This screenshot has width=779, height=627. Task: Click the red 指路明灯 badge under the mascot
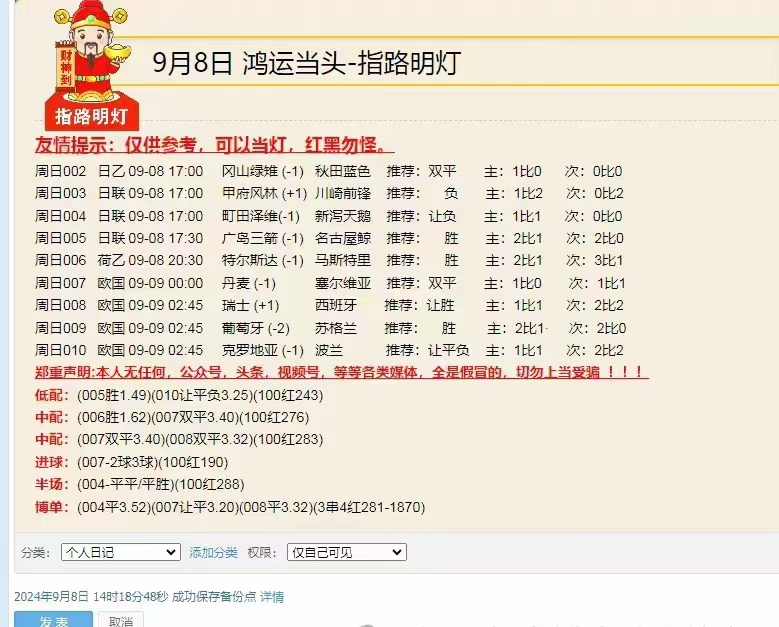click(x=91, y=115)
